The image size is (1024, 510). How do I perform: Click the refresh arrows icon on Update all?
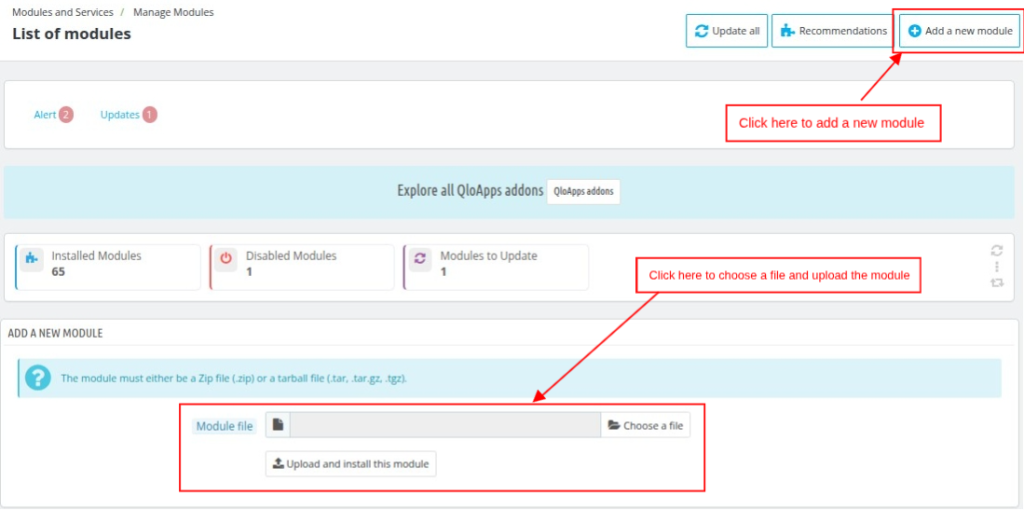coord(701,31)
